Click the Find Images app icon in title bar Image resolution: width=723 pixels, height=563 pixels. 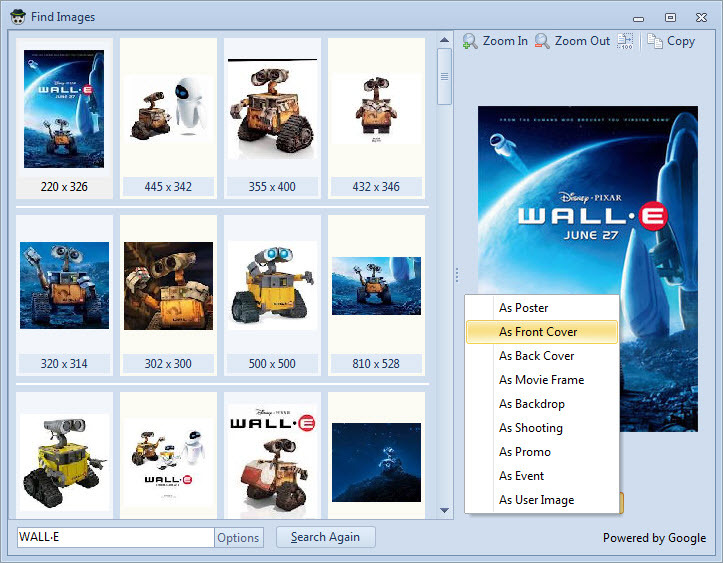tap(18, 17)
